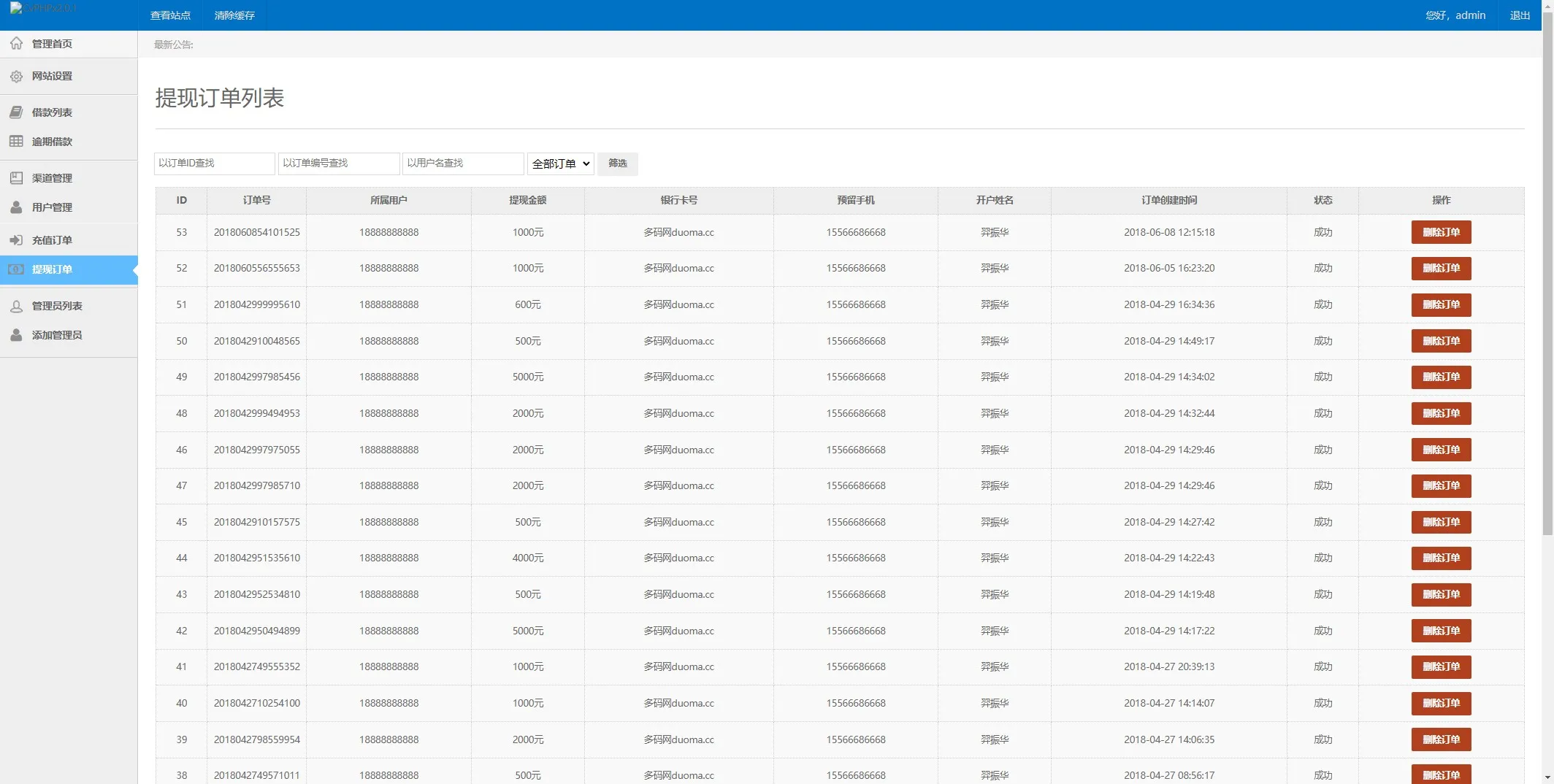Click the 以用户名查找 input field
Viewport: 1554px width, 784px height.
point(463,164)
